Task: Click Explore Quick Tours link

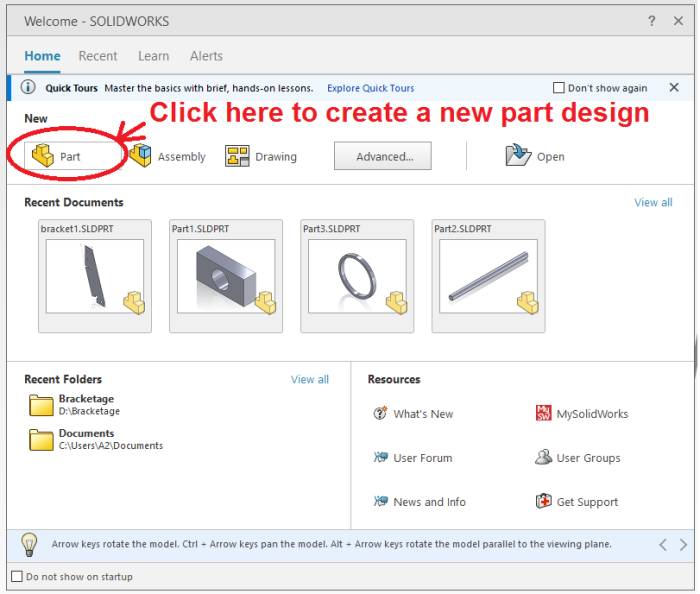Action: coord(370,88)
